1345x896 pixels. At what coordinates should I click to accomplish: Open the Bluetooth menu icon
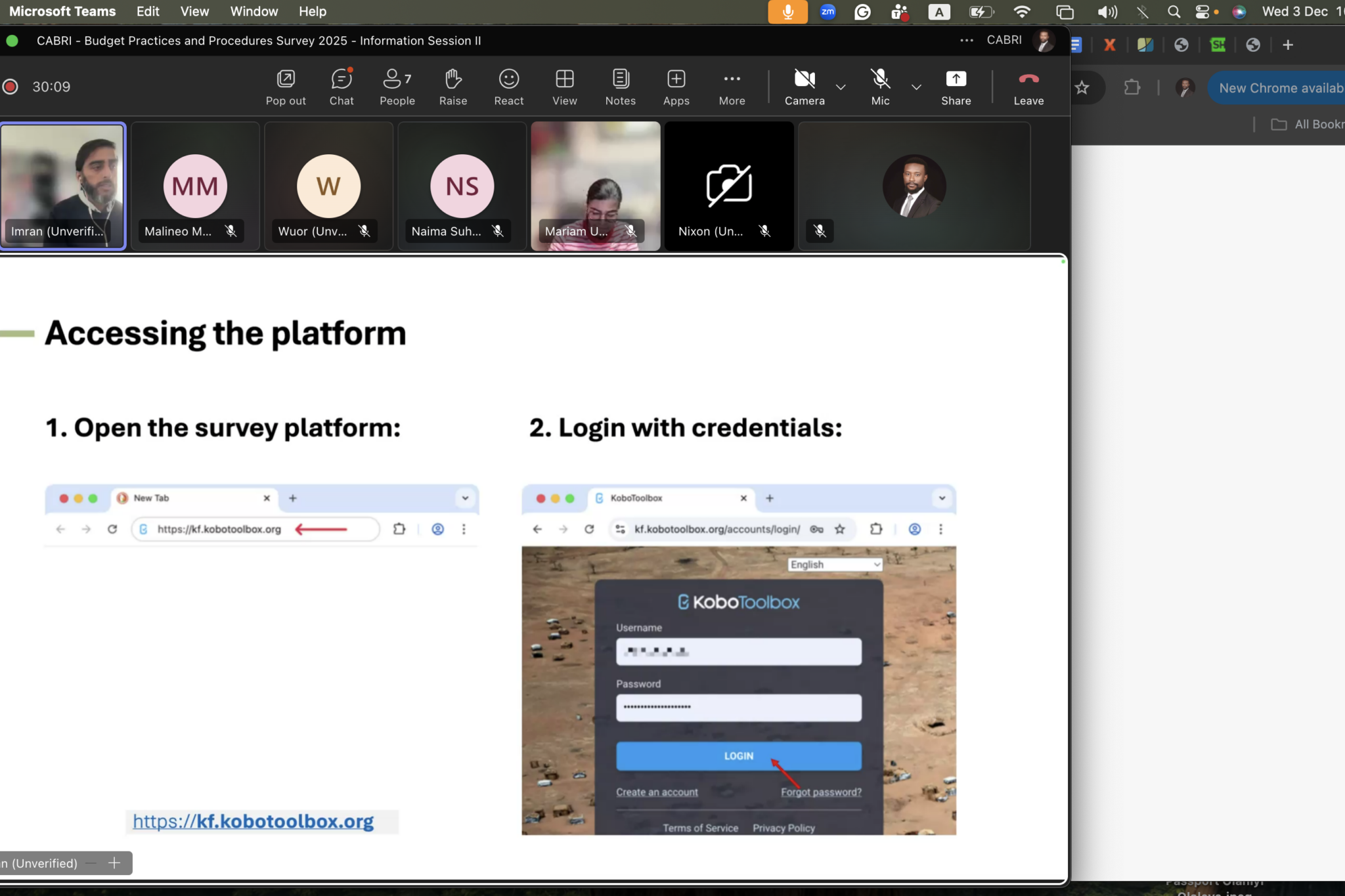point(1143,11)
